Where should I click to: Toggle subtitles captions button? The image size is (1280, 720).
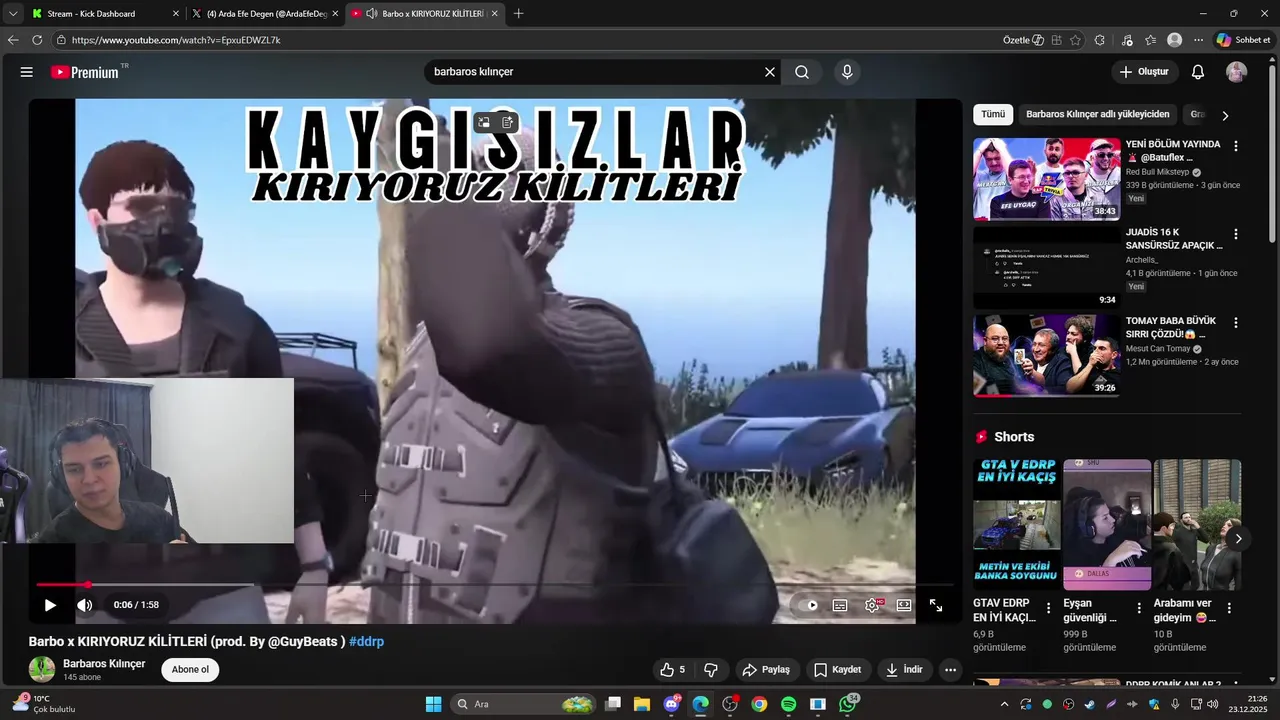(840, 605)
